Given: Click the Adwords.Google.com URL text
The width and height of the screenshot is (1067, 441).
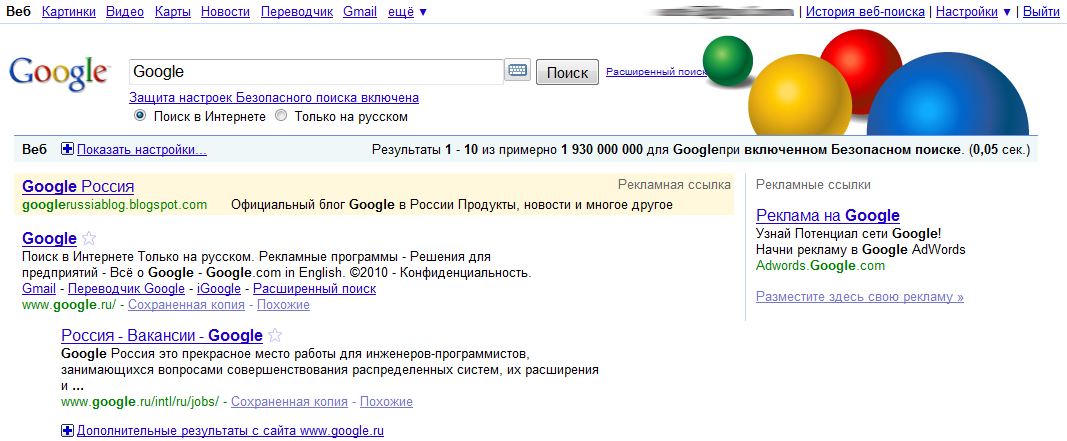Looking at the screenshot, I should (x=821, y=265).
